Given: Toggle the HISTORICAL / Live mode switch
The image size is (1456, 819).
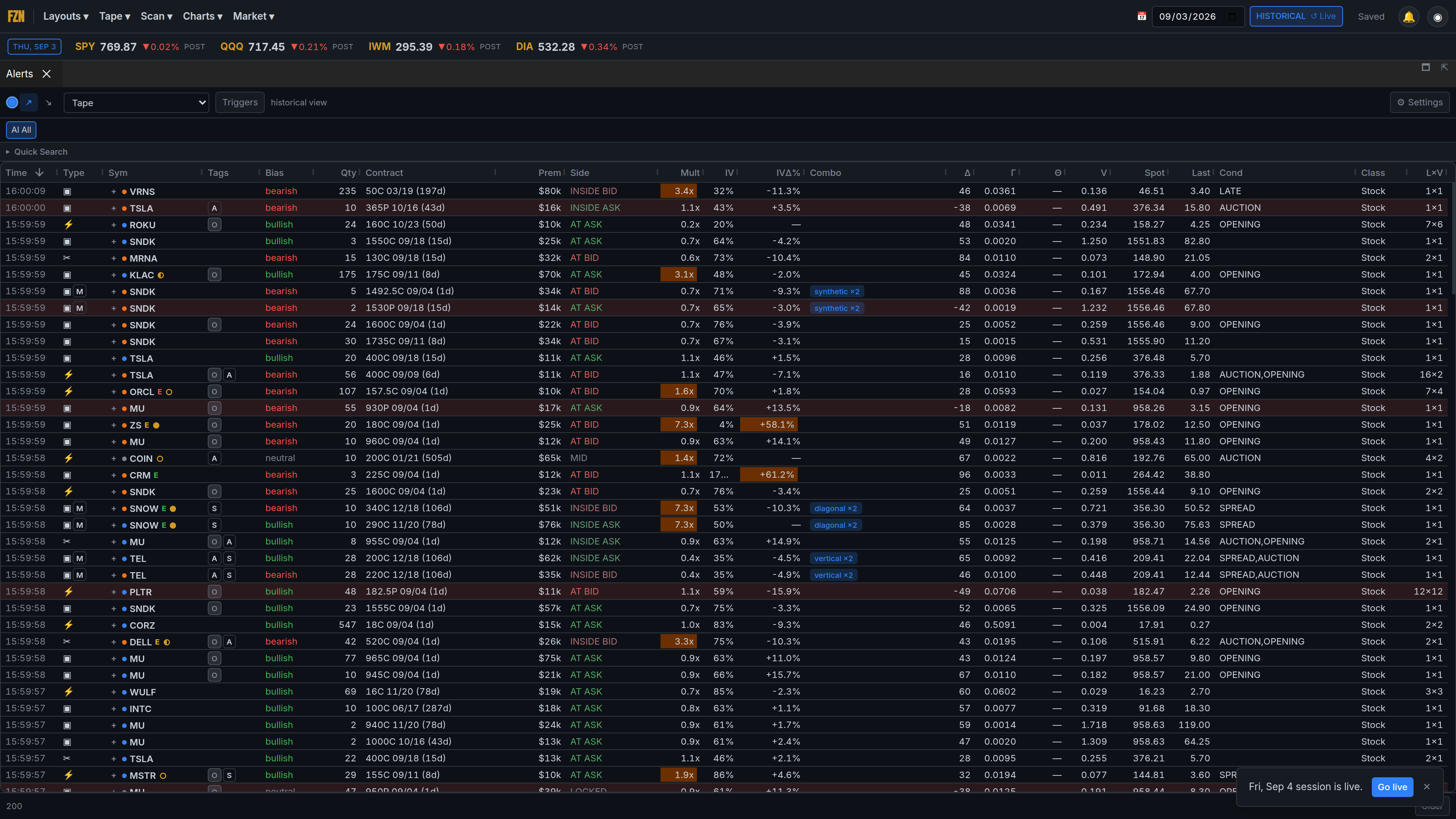Looking at the screenshot, I should 1296,16.
